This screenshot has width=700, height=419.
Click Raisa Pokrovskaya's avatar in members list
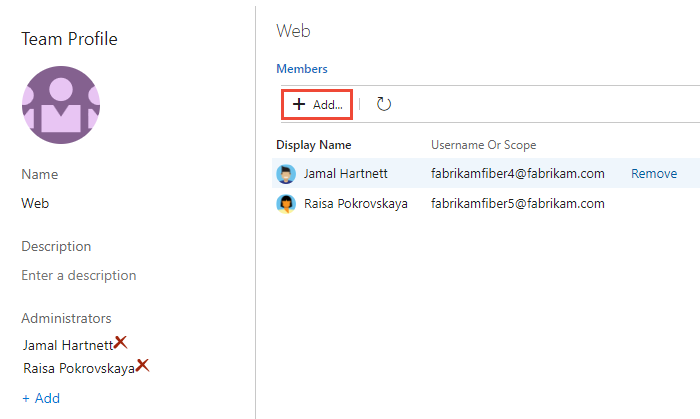coord(287,203)
